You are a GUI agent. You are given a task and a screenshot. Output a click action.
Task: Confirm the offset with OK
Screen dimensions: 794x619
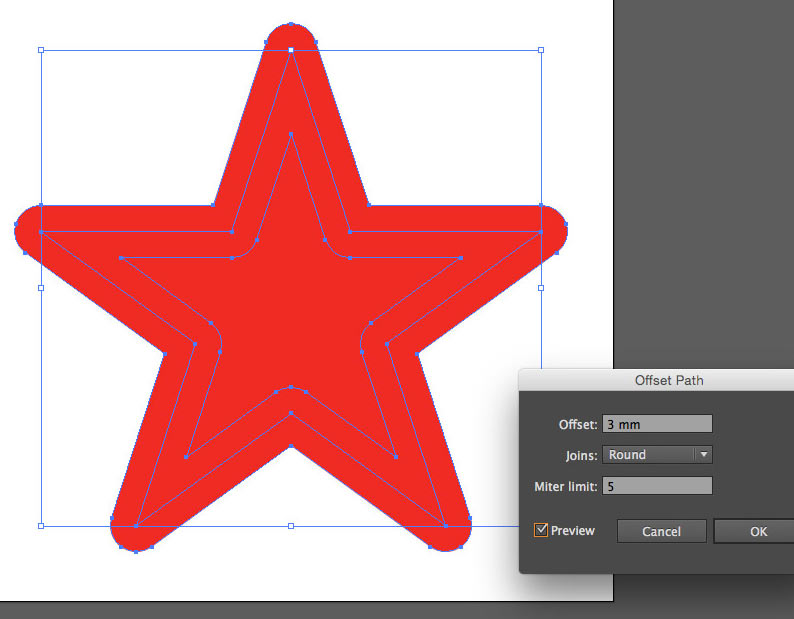pyautogui.click(x=757, y=531)
